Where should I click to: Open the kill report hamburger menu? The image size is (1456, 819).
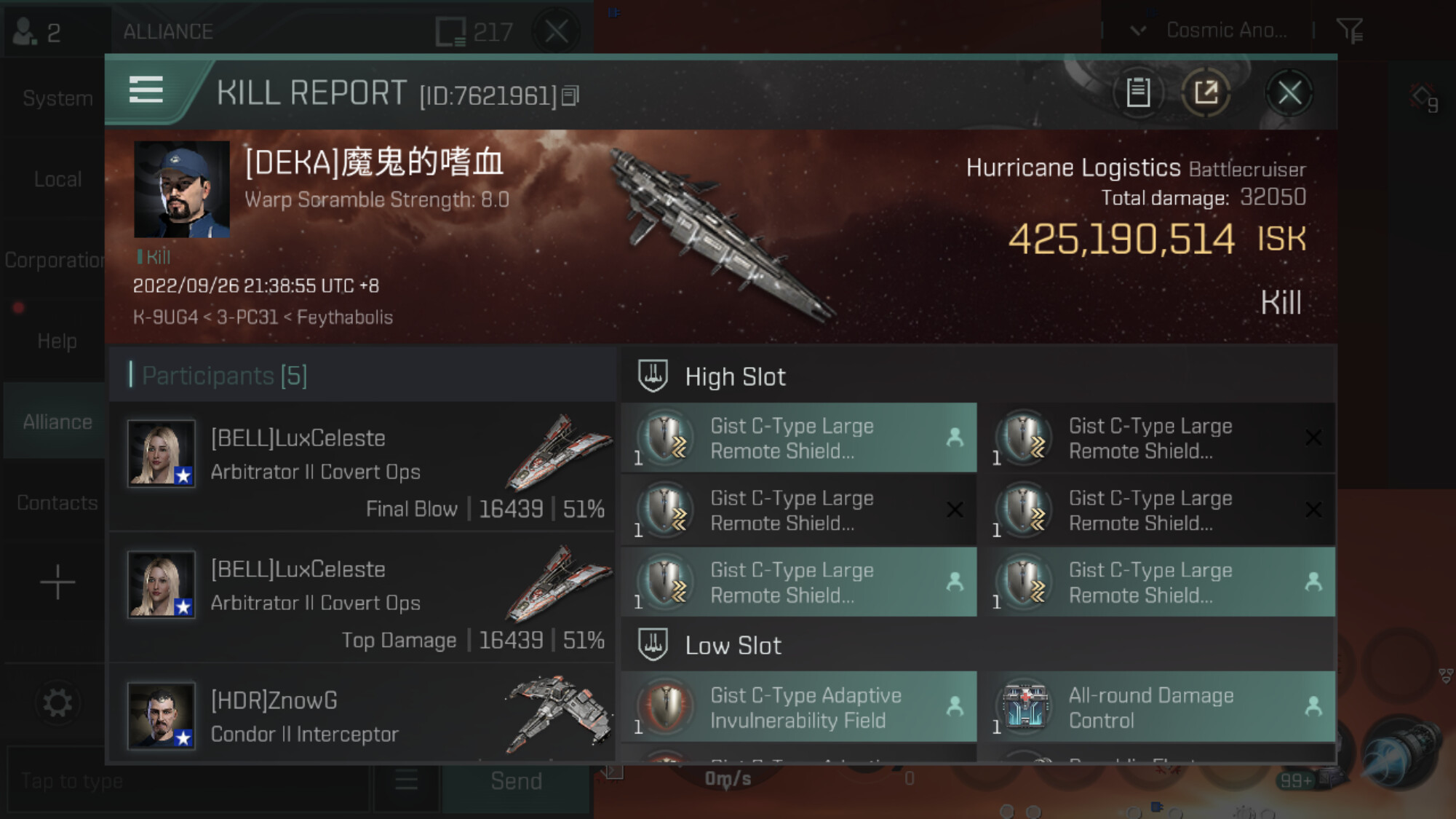coord(146,90)
